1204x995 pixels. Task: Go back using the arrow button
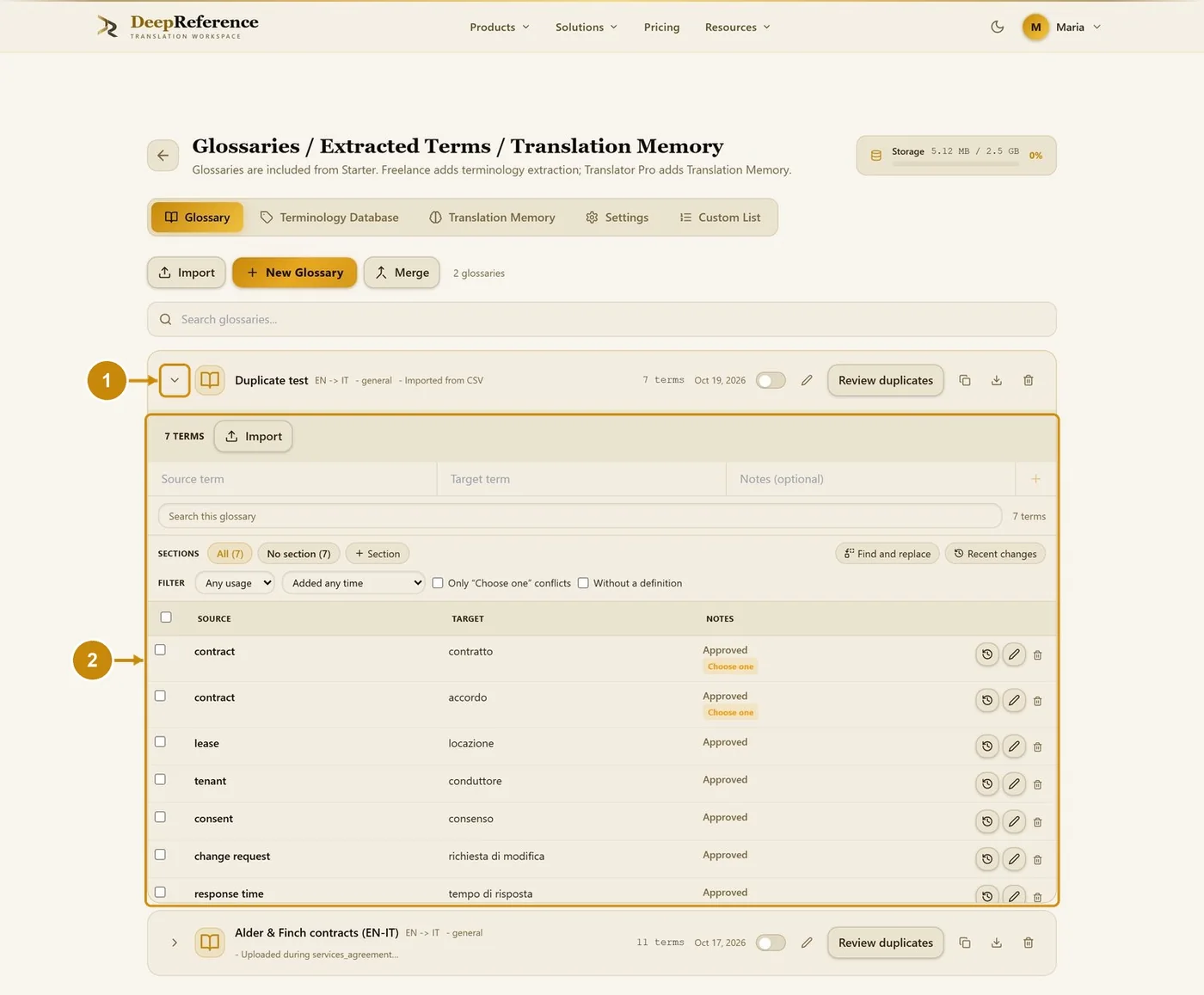tap(163, 156)
